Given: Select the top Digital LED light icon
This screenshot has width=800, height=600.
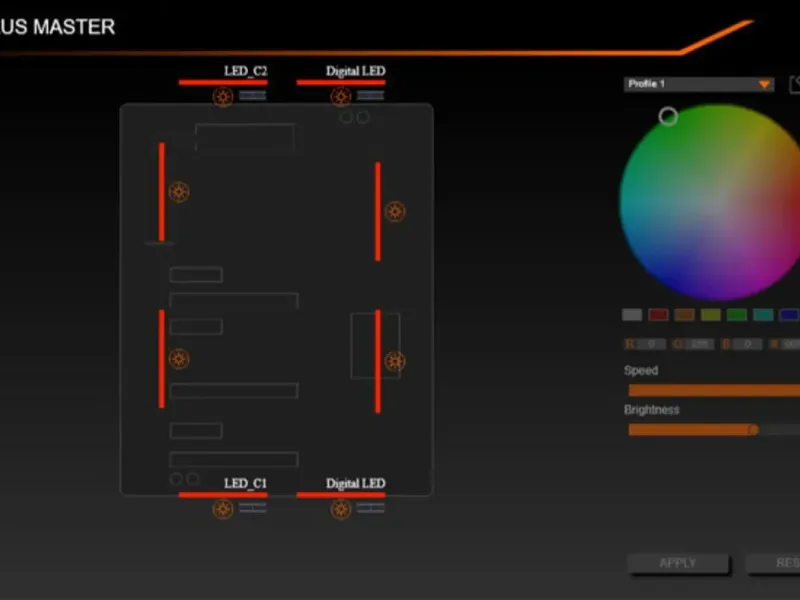Looking at the screenshot, I should click(x=341, y=96).
